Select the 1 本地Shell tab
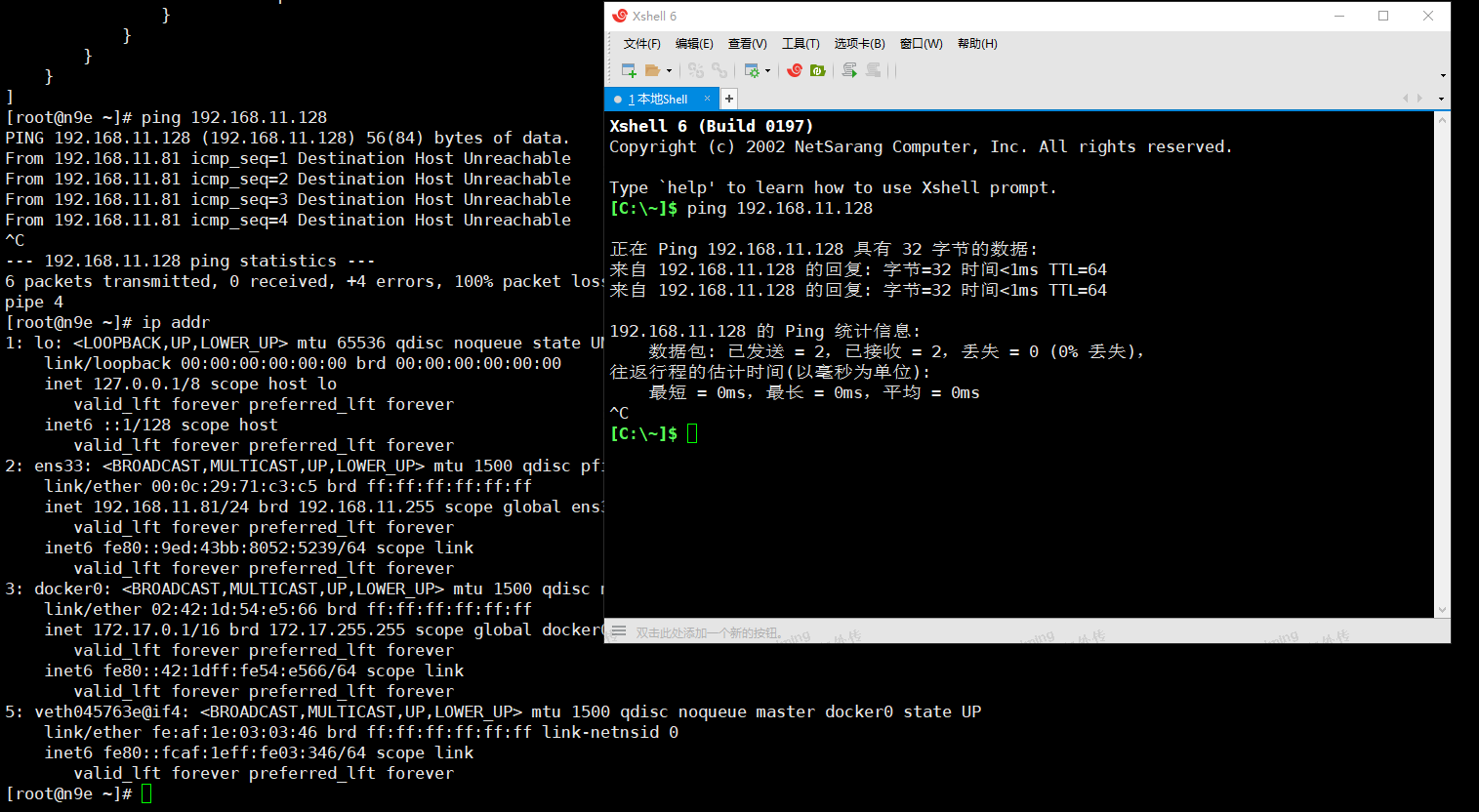This screenshot has height=812, width=1479. point(661,99)
